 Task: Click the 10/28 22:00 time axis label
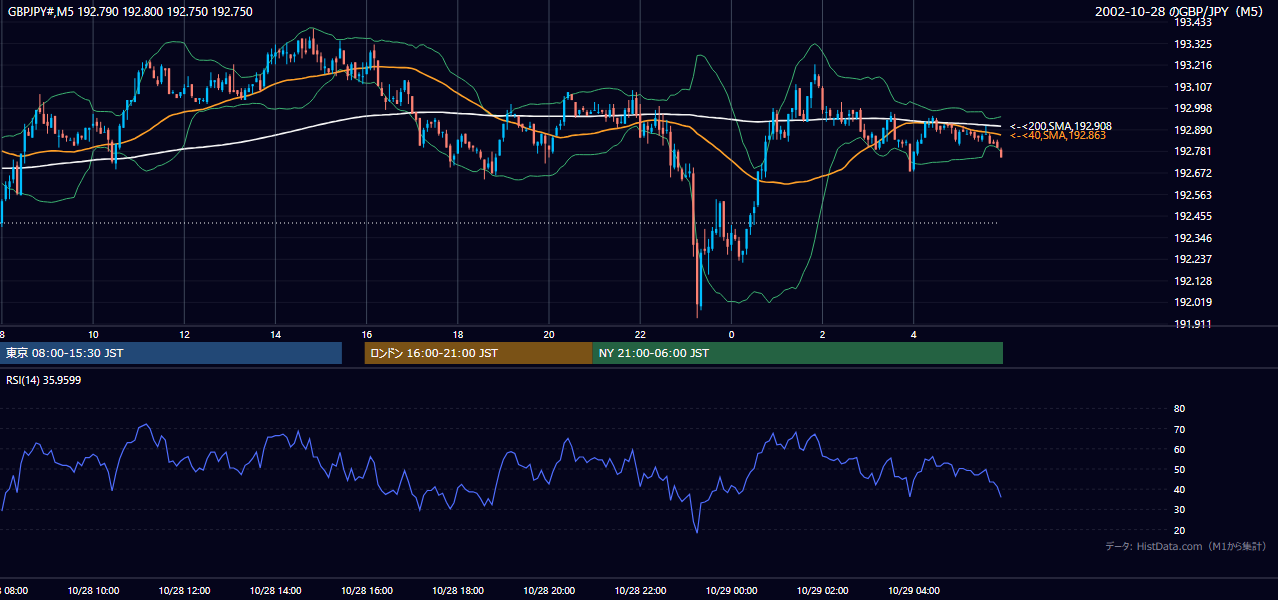pos(640,591)
